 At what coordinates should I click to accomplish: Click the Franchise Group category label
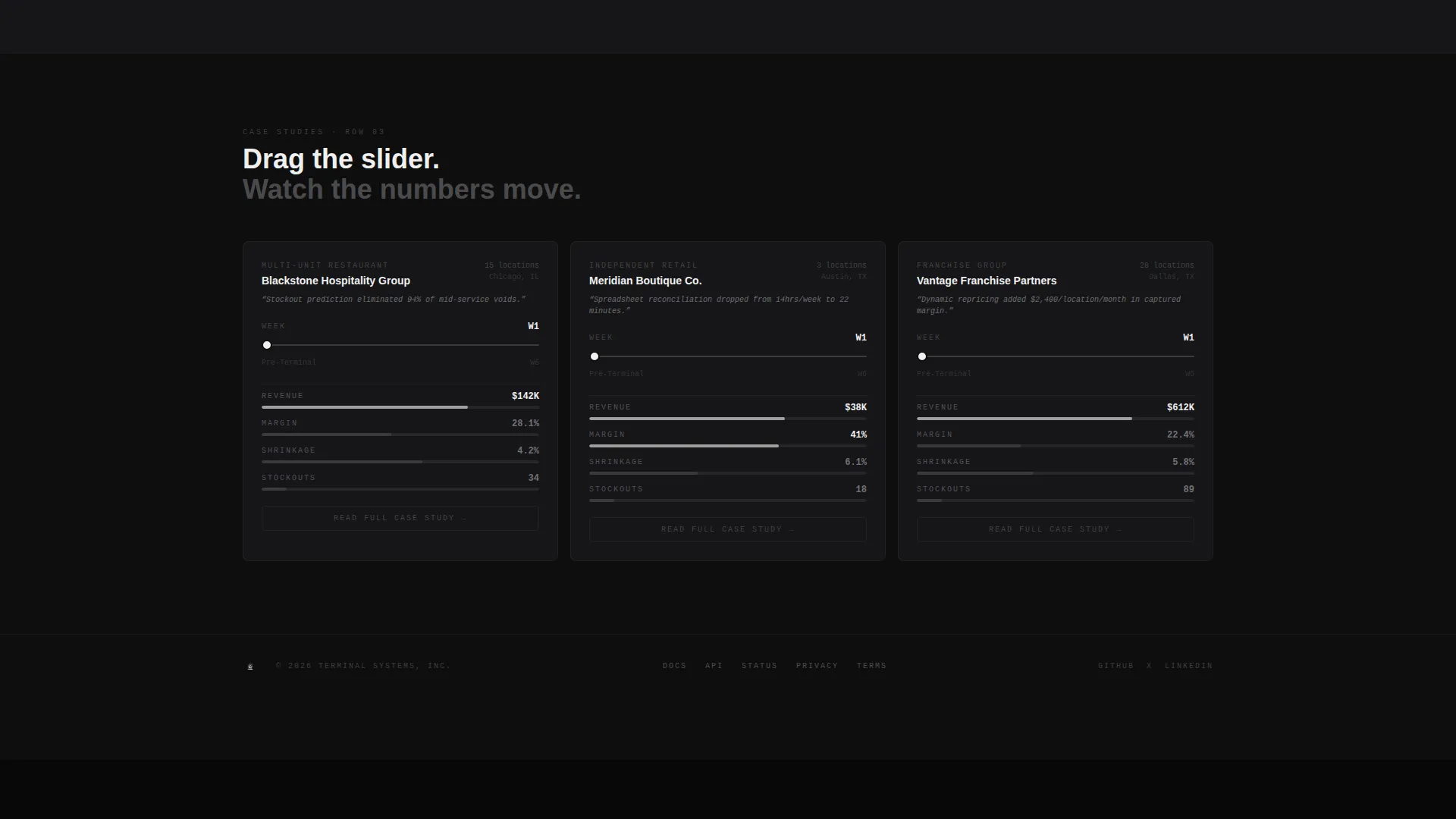(x=962, y=265)
